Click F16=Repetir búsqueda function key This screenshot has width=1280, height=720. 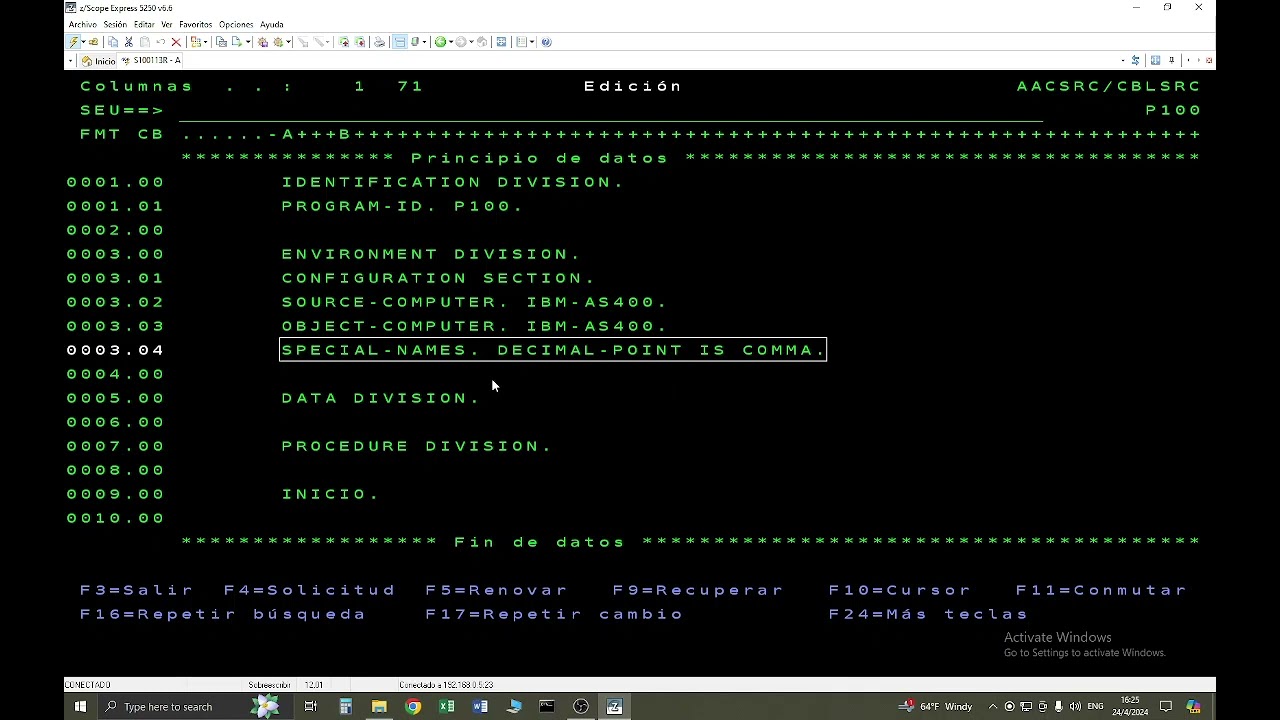(x=223, y=614)
